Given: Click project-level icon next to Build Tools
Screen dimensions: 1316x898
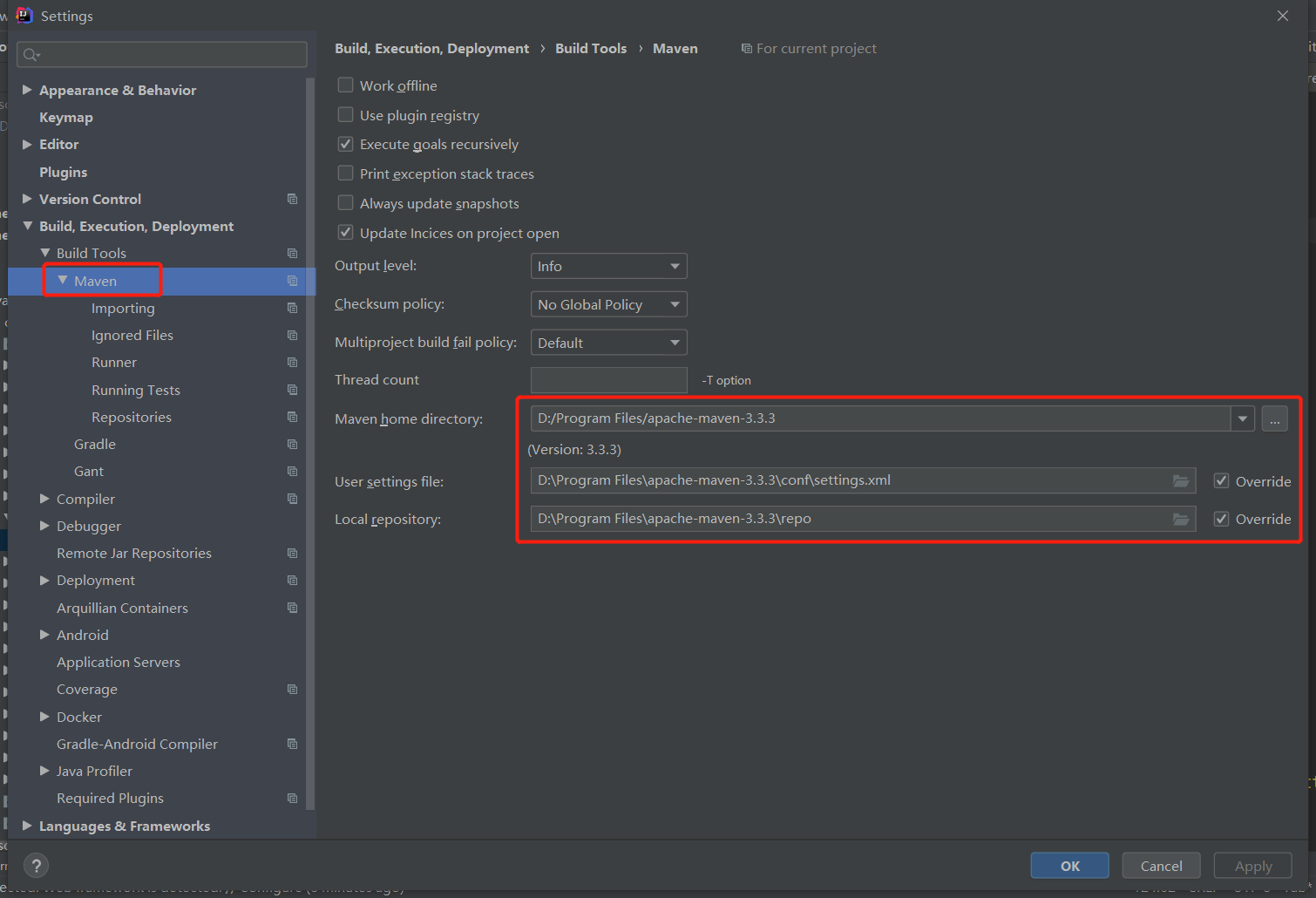Looking at the screenshot, I should pyautogui.click(x=293, y=253).
